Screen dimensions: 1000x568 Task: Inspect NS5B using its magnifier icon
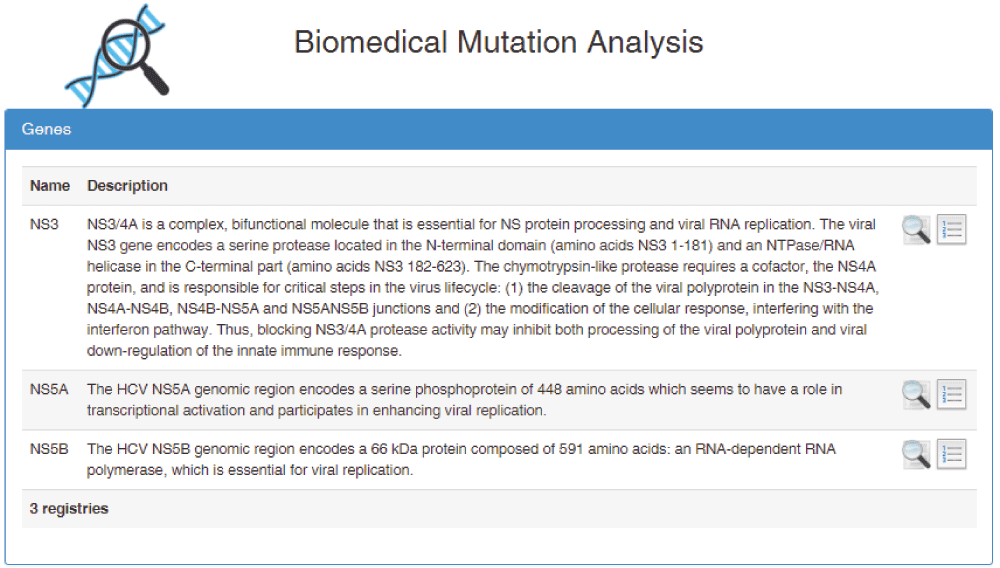(916, 454)
